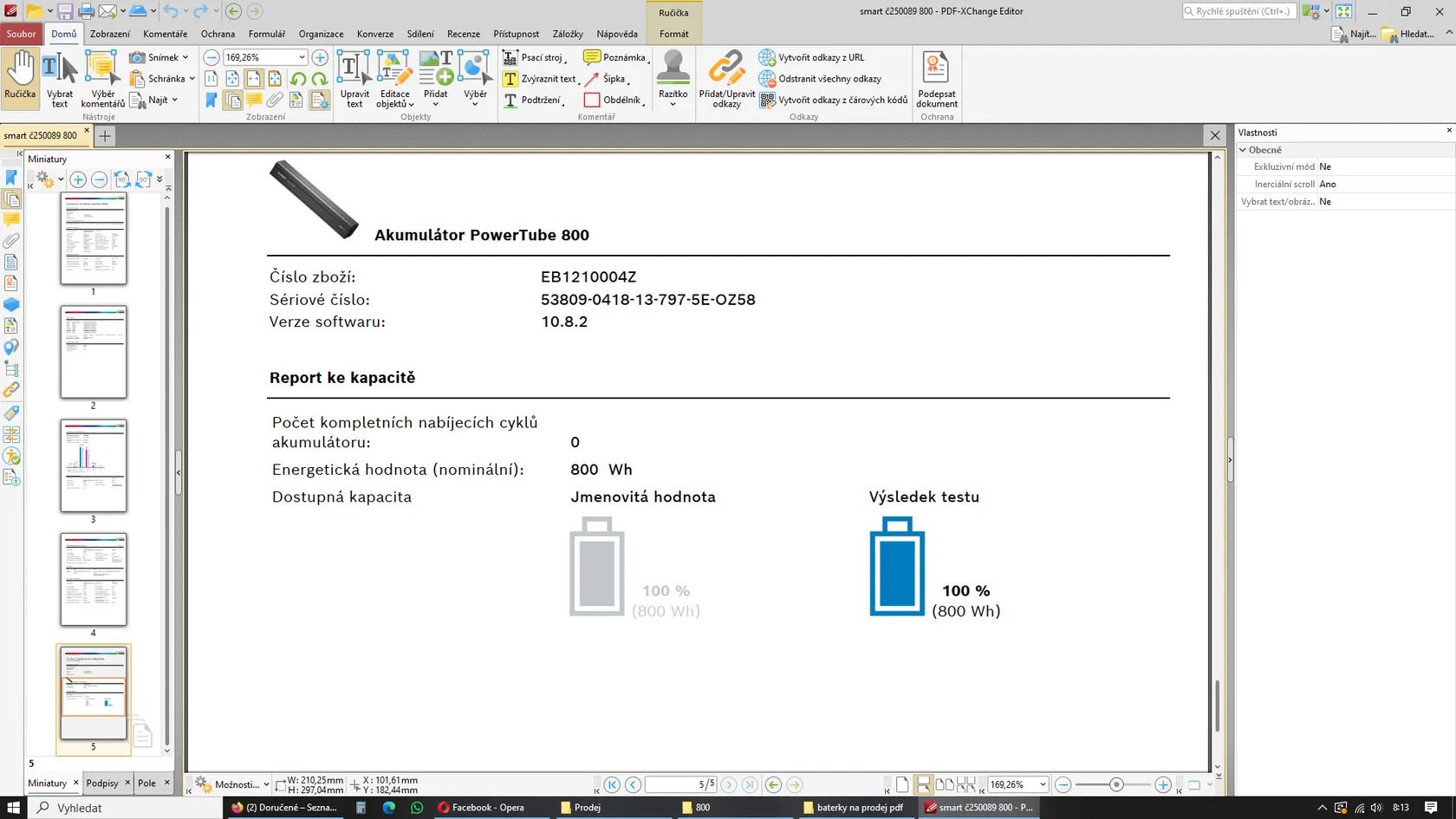The width and height of the screenshot is (1456, 819).
Task: Choose the Psací stroj typewriter tool
Action: click(535, 57)
